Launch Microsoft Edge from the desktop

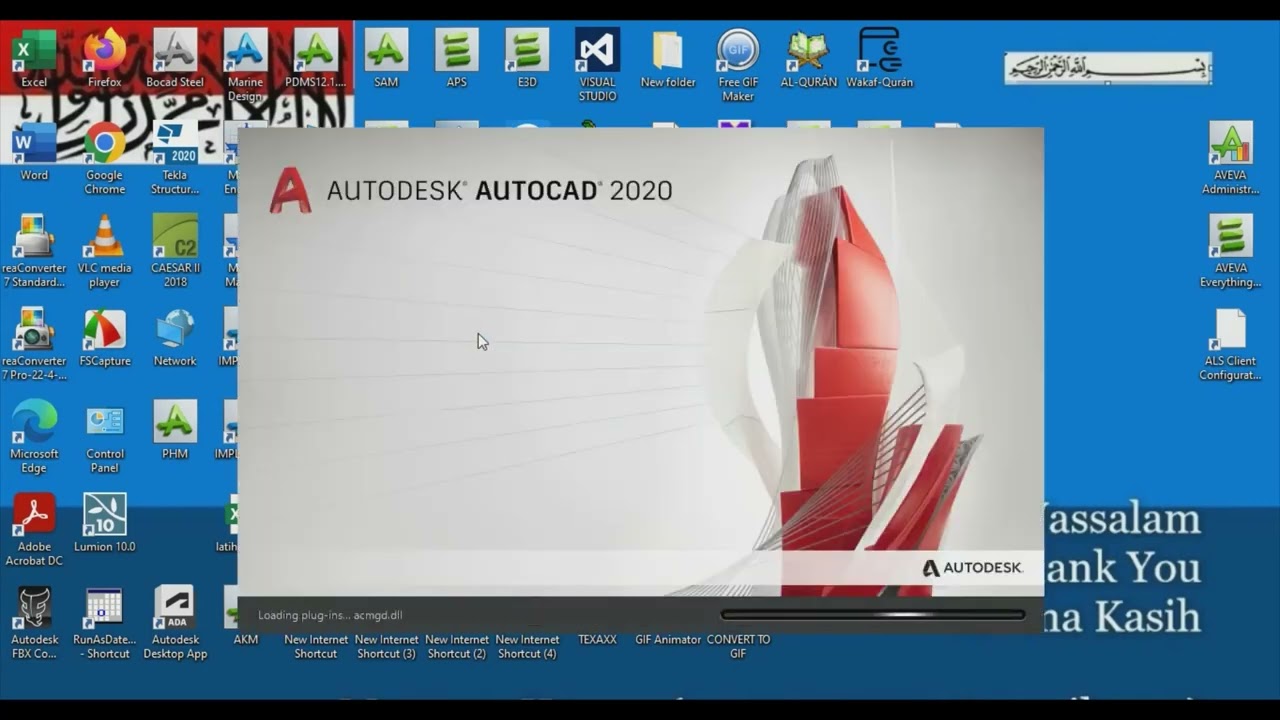pos(34,437)
